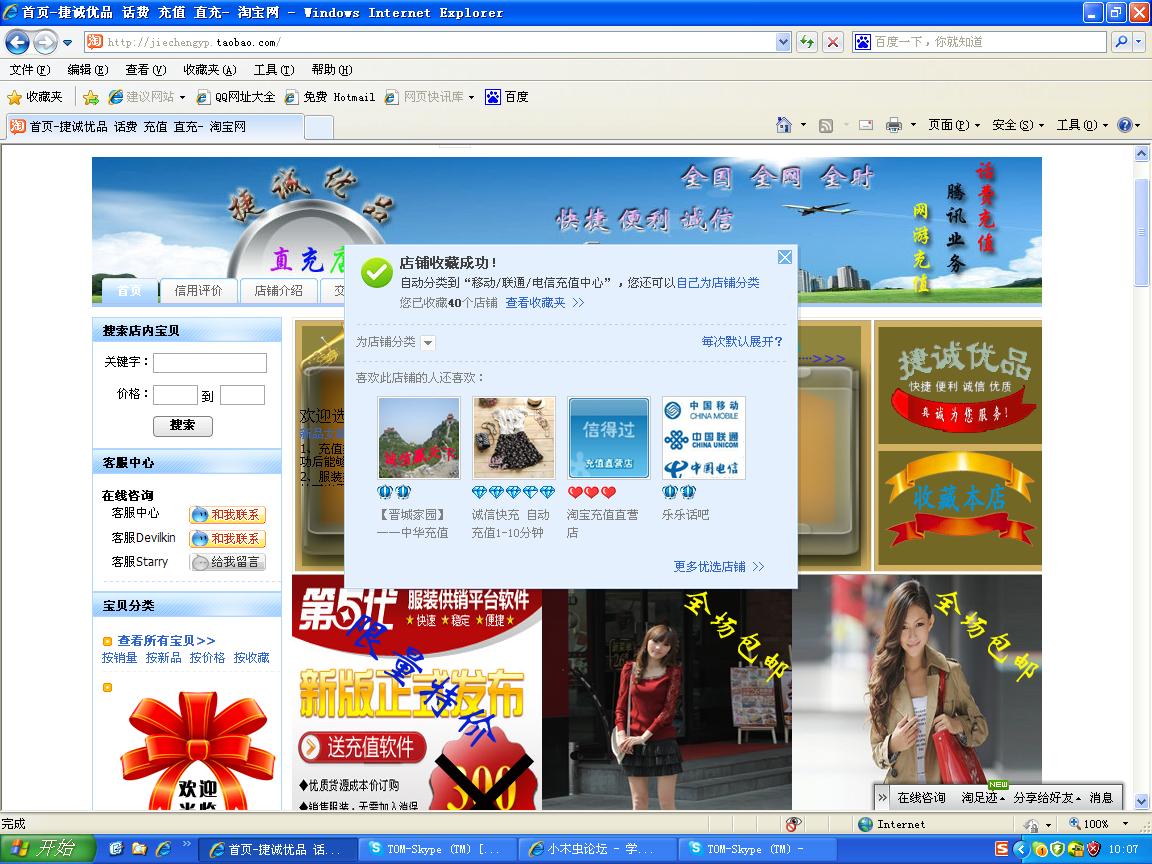
Task: Click the 按收藏 sort link
Action: pyautogui.click(x=251, y=658)
